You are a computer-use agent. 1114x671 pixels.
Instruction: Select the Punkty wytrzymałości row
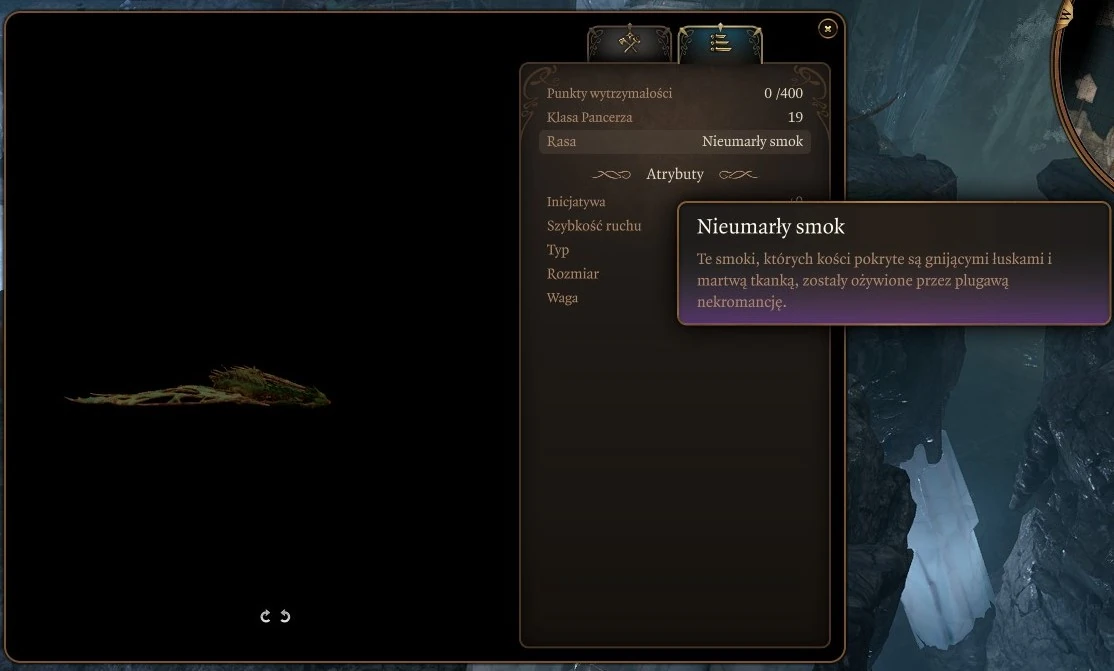(675, 93)
